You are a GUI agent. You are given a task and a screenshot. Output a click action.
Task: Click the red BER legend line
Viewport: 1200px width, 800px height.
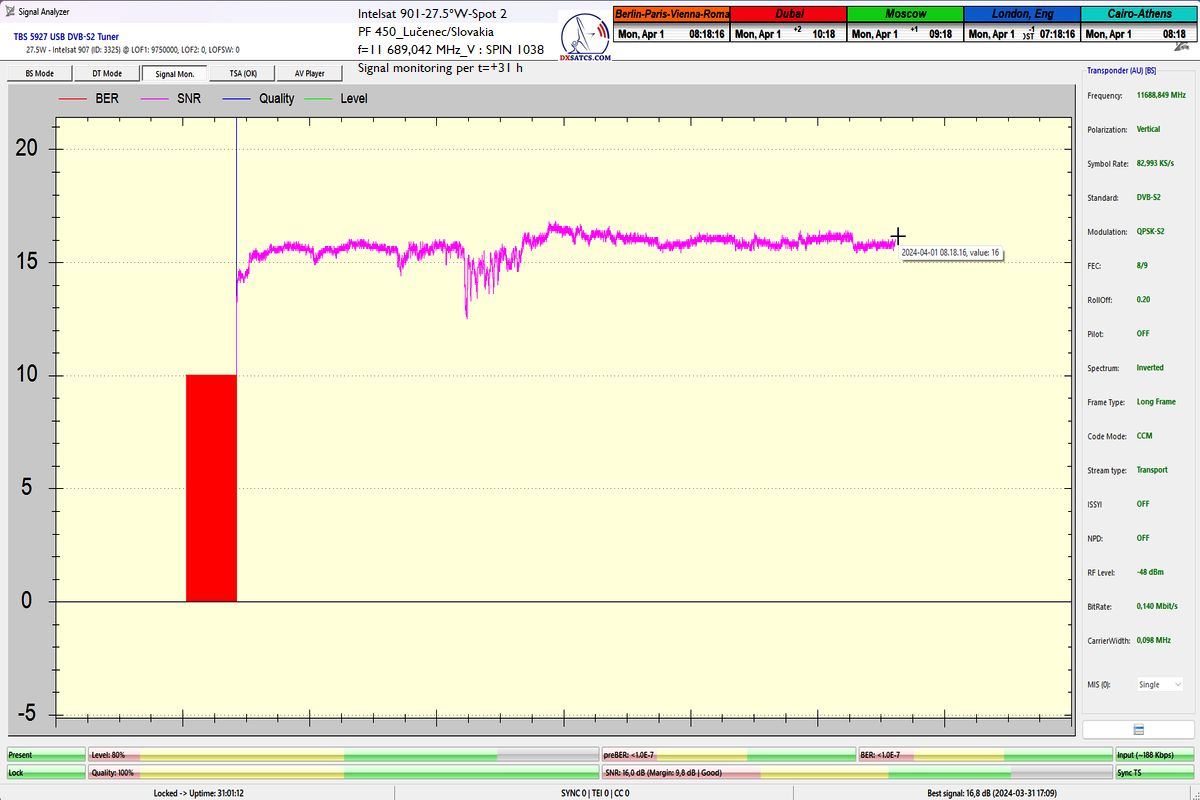point(74,99)
